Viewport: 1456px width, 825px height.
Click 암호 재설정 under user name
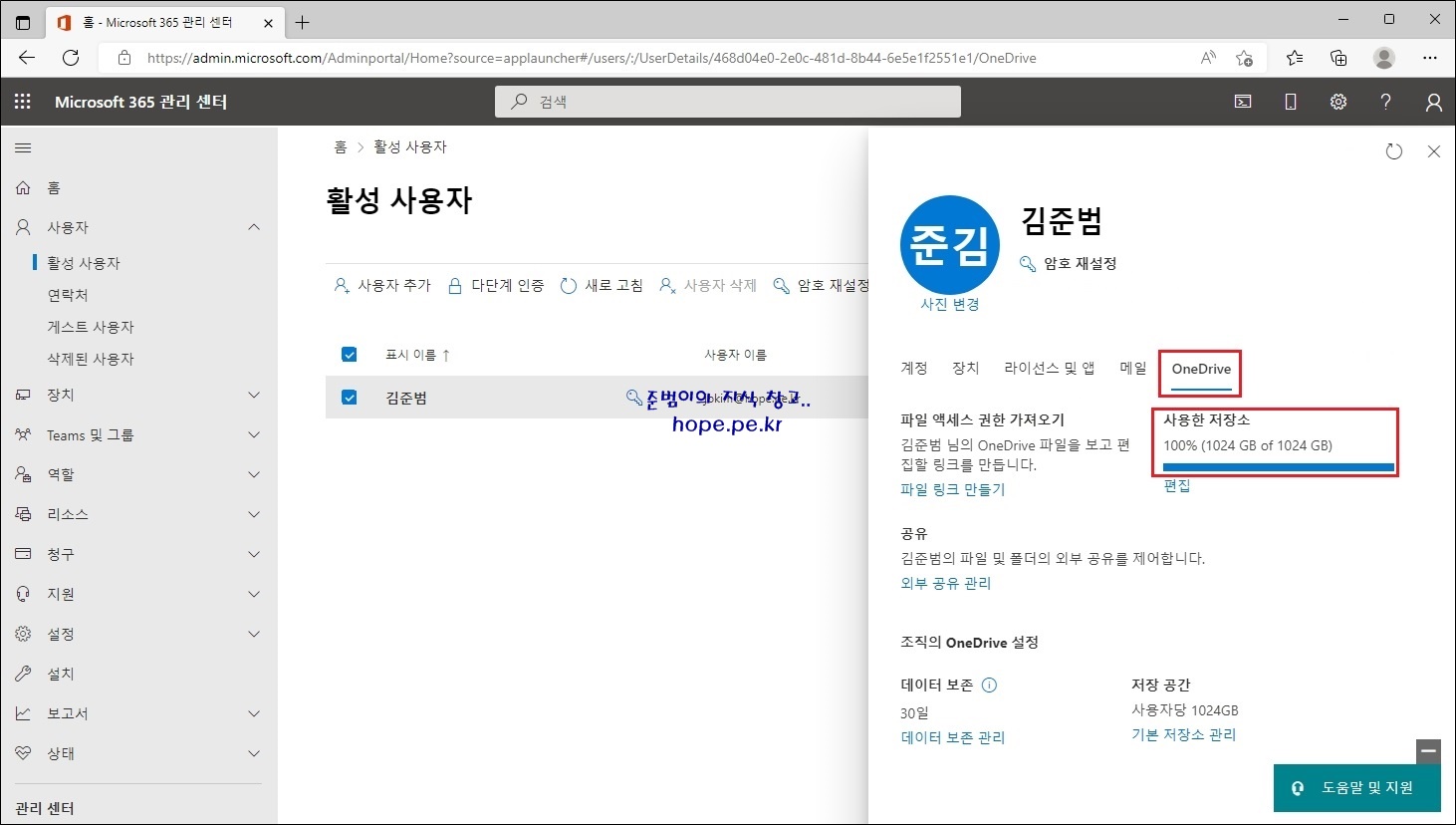[x=1069, y=263]
